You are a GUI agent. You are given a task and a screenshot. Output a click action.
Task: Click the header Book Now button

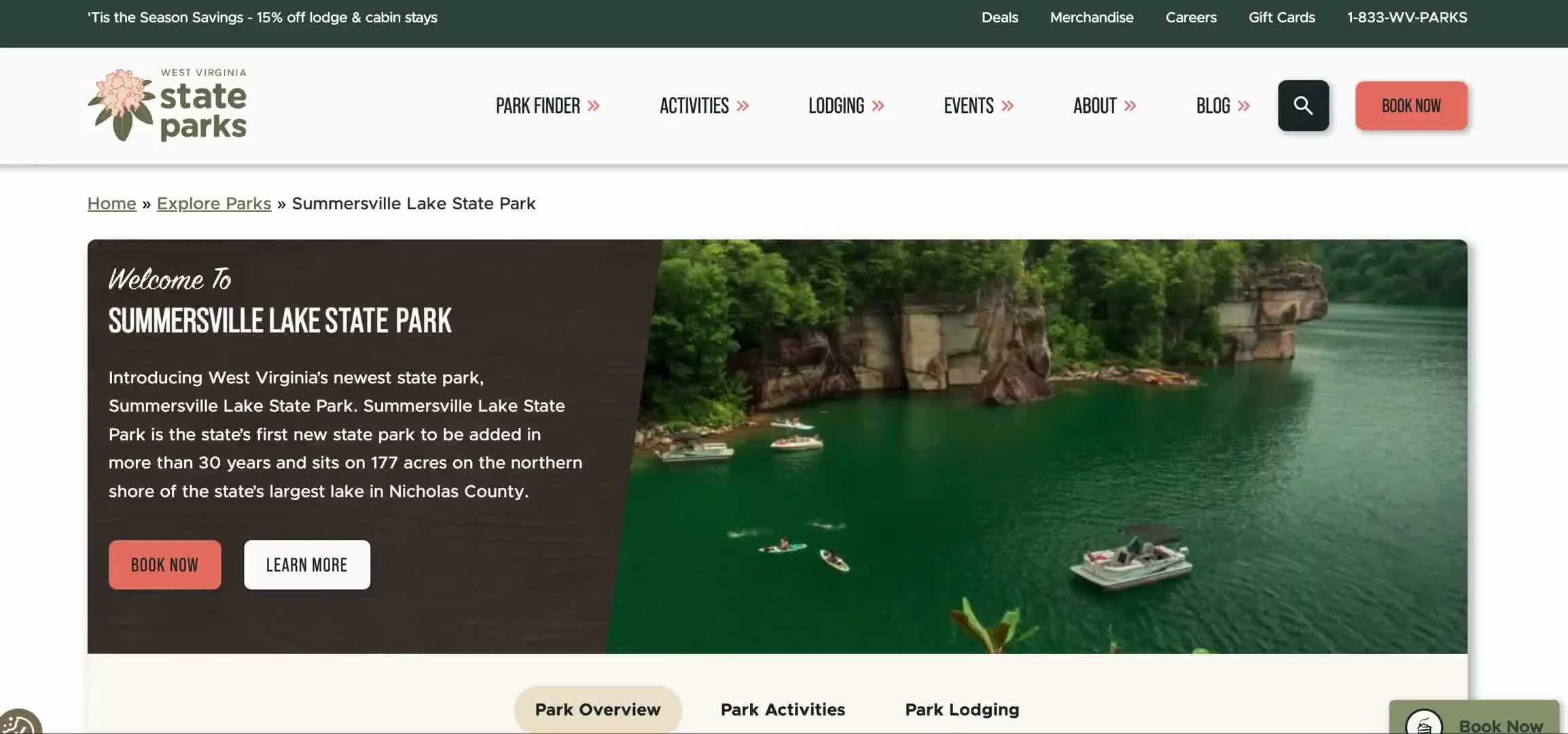pyautogui.click(x=1411, y=105)
